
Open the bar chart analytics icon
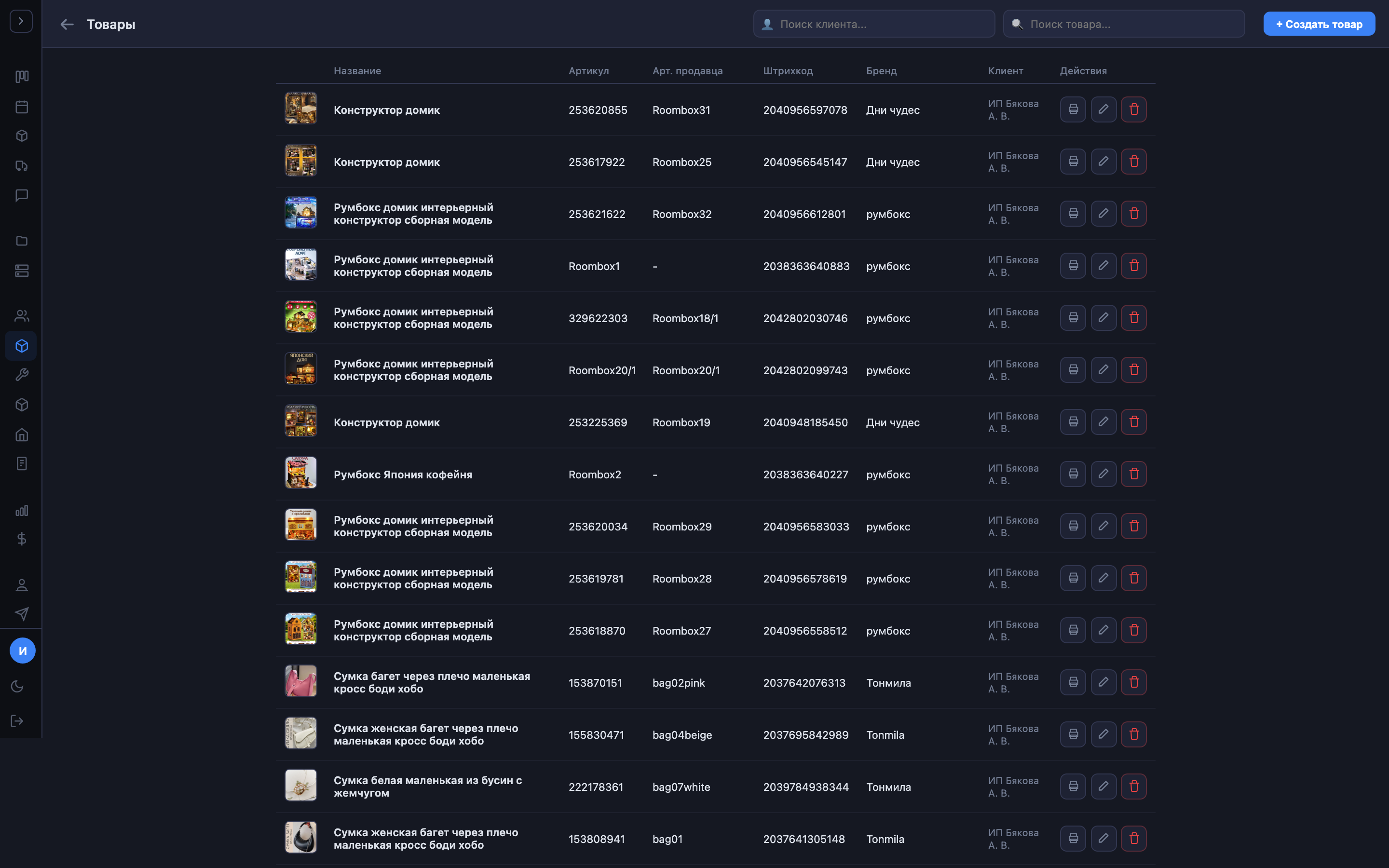(x=22, y=510)
